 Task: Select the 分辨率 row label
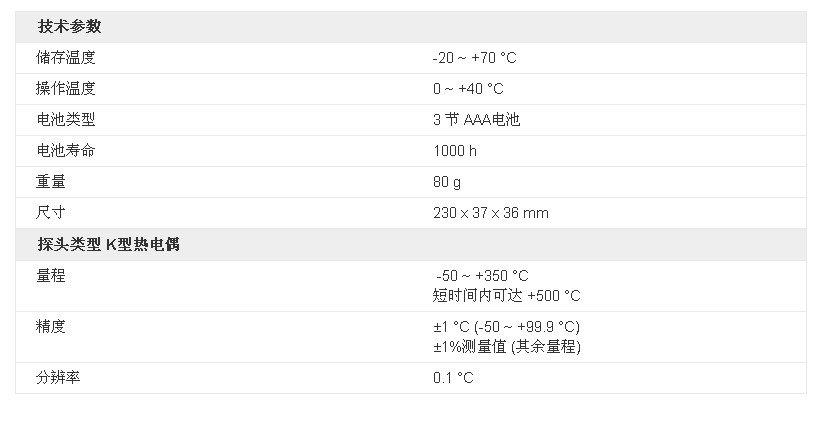tap(58, 377)
